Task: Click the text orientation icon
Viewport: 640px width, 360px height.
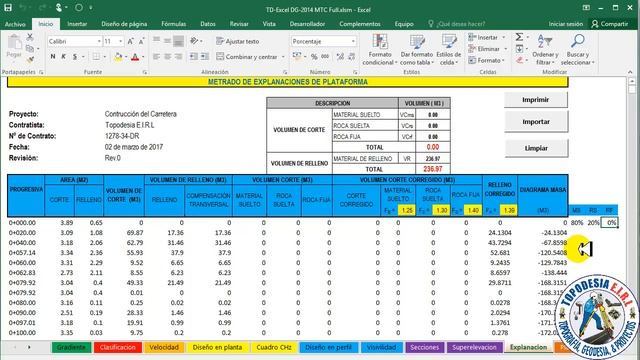Action: pyautogui.click(x=194, y=41)
